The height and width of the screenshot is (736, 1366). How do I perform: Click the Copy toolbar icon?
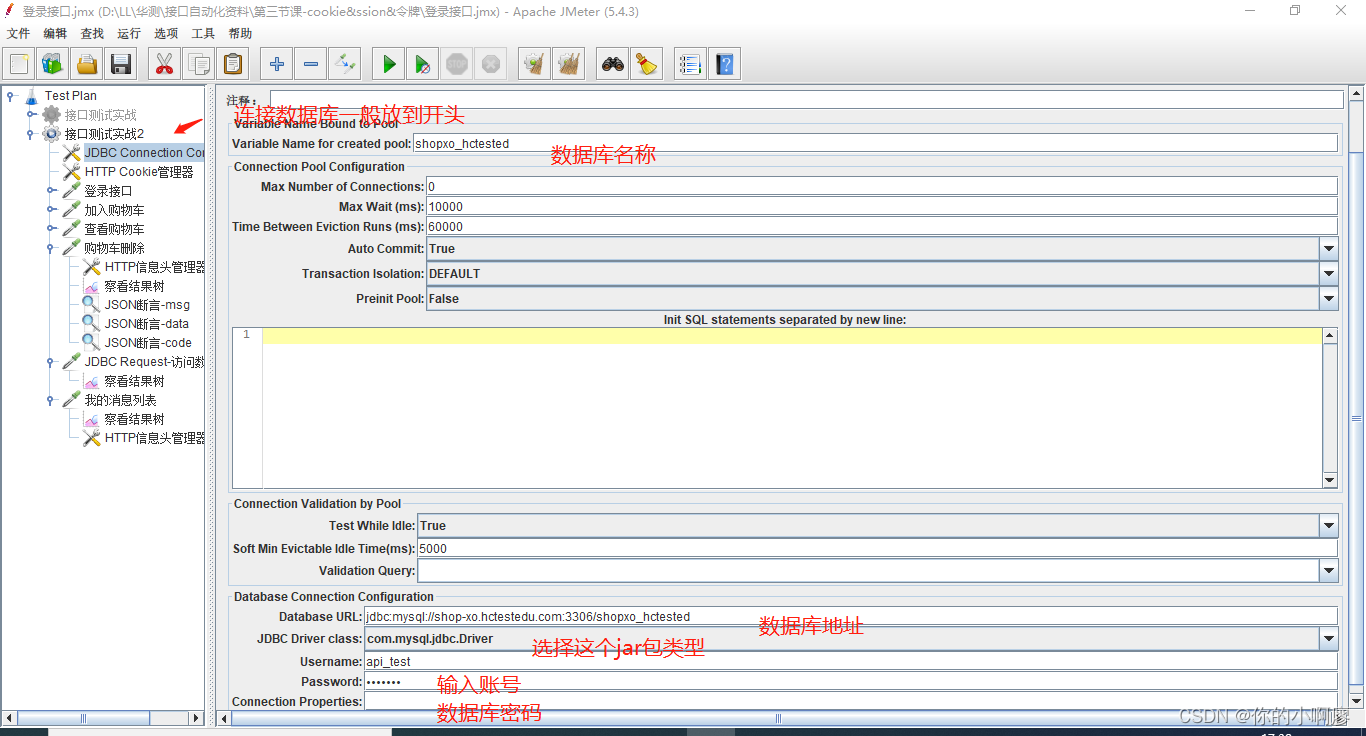pos(199,65)
